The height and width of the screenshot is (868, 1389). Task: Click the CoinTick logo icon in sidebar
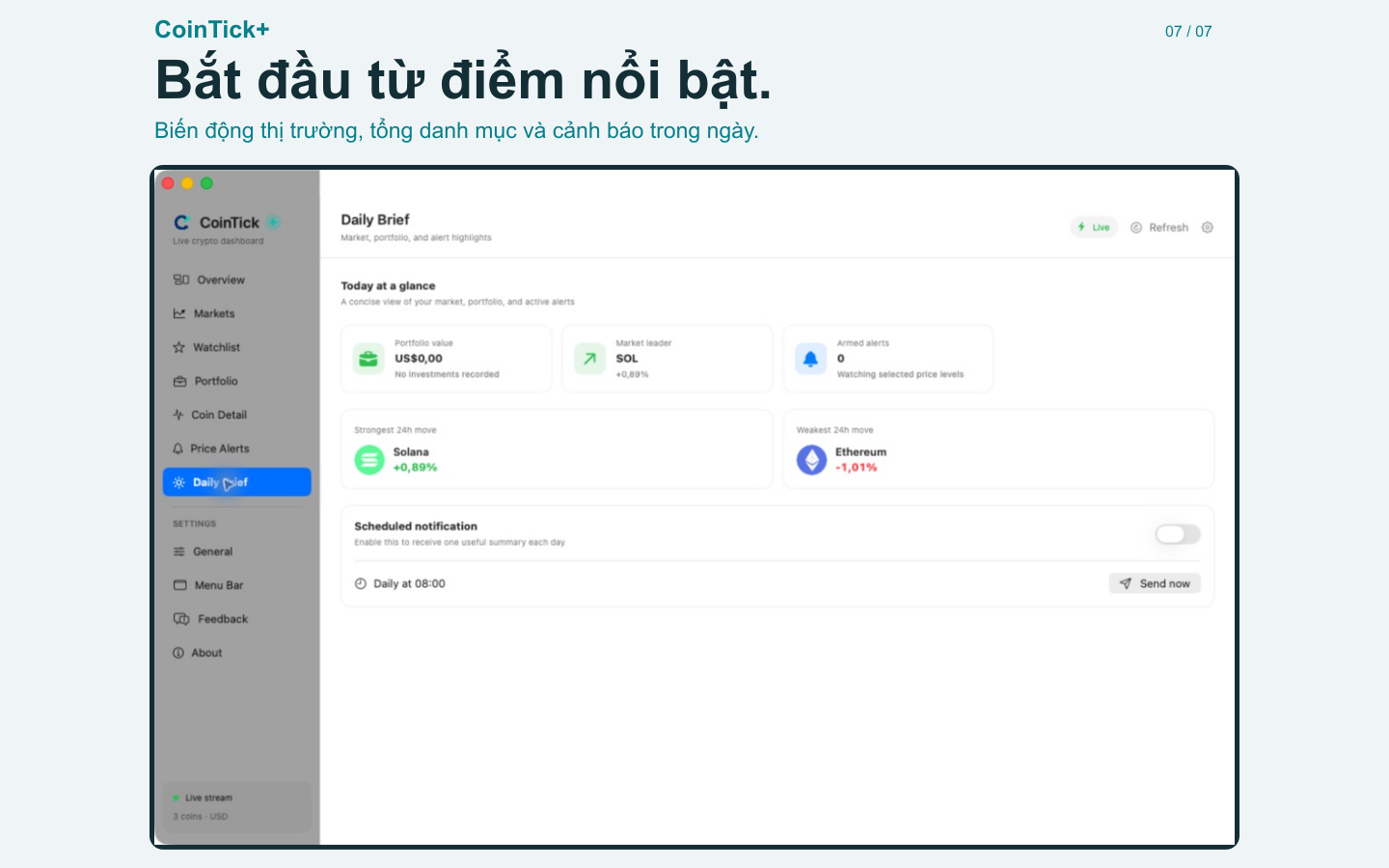coord(181,223)
